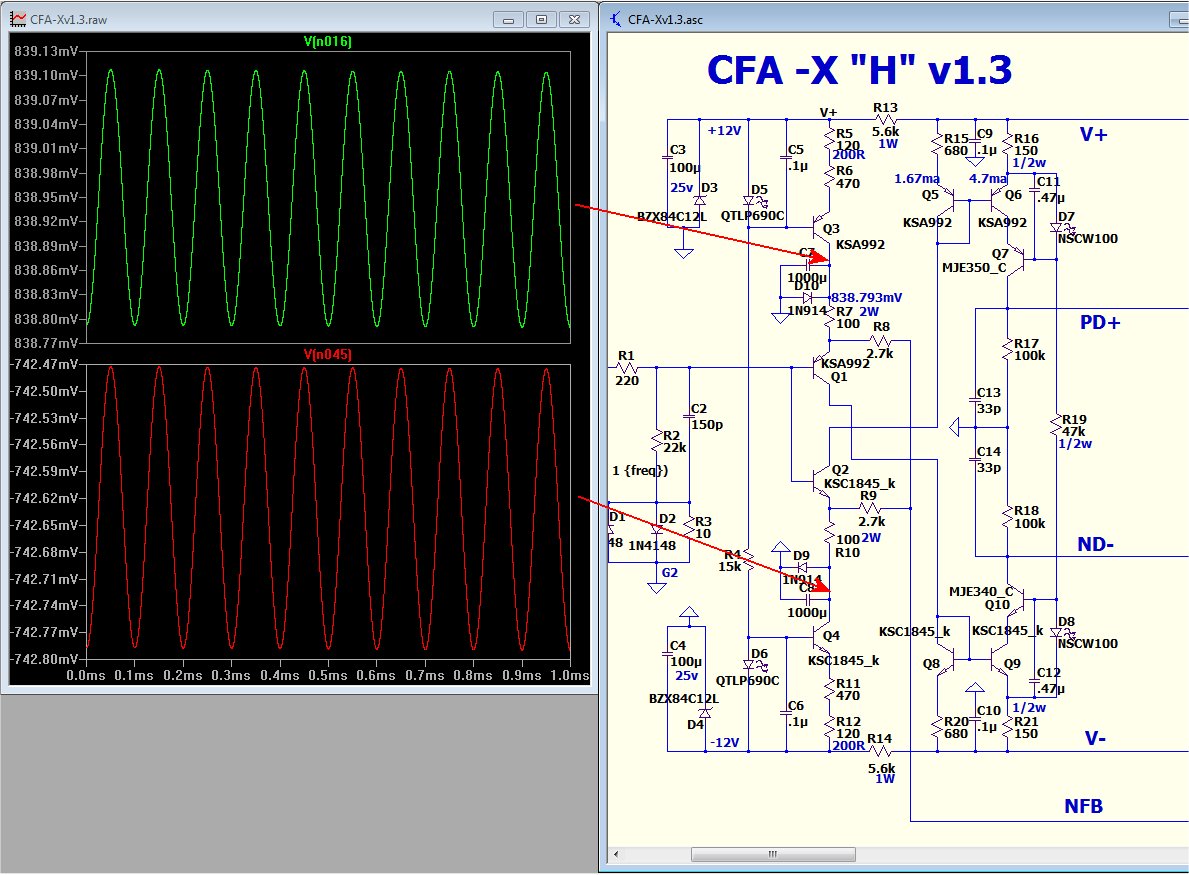Select the R18 100k resistor label
This screenshot has width=1189, height=875.
coord(1030,517)
